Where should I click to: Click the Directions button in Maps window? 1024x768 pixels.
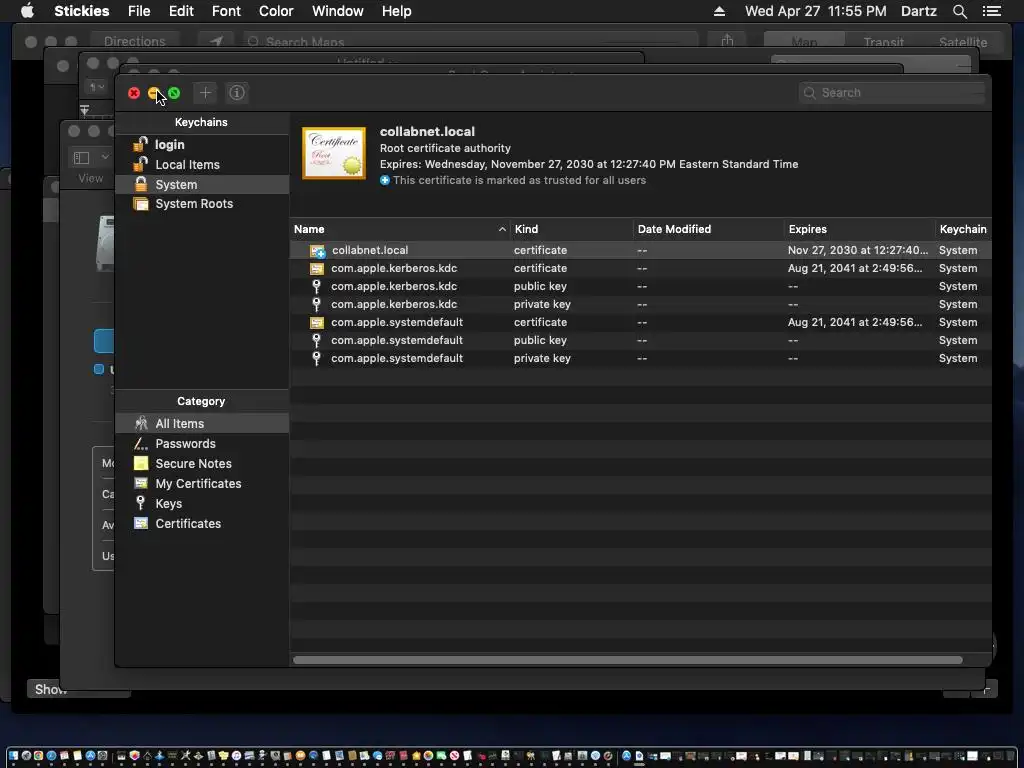(x=135, y=41)
